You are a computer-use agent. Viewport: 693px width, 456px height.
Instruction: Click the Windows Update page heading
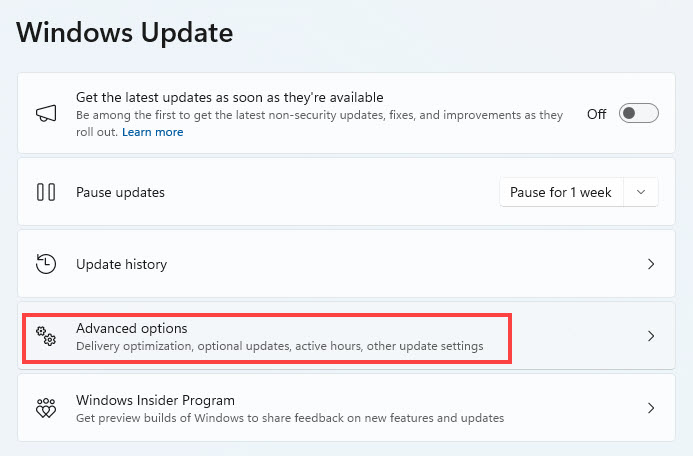coord(125,33)
